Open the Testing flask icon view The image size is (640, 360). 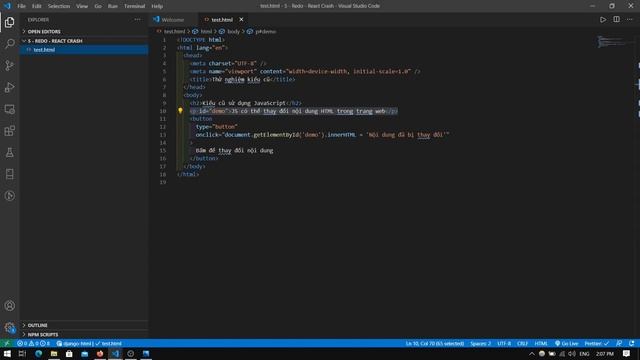[9, 153]
